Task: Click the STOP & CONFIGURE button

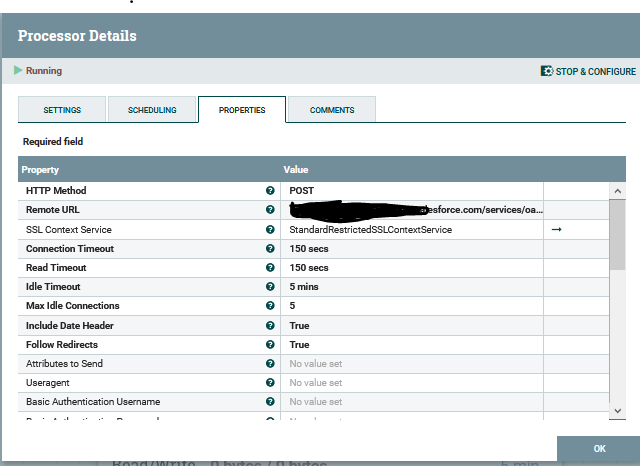Action: pos(588,71)
